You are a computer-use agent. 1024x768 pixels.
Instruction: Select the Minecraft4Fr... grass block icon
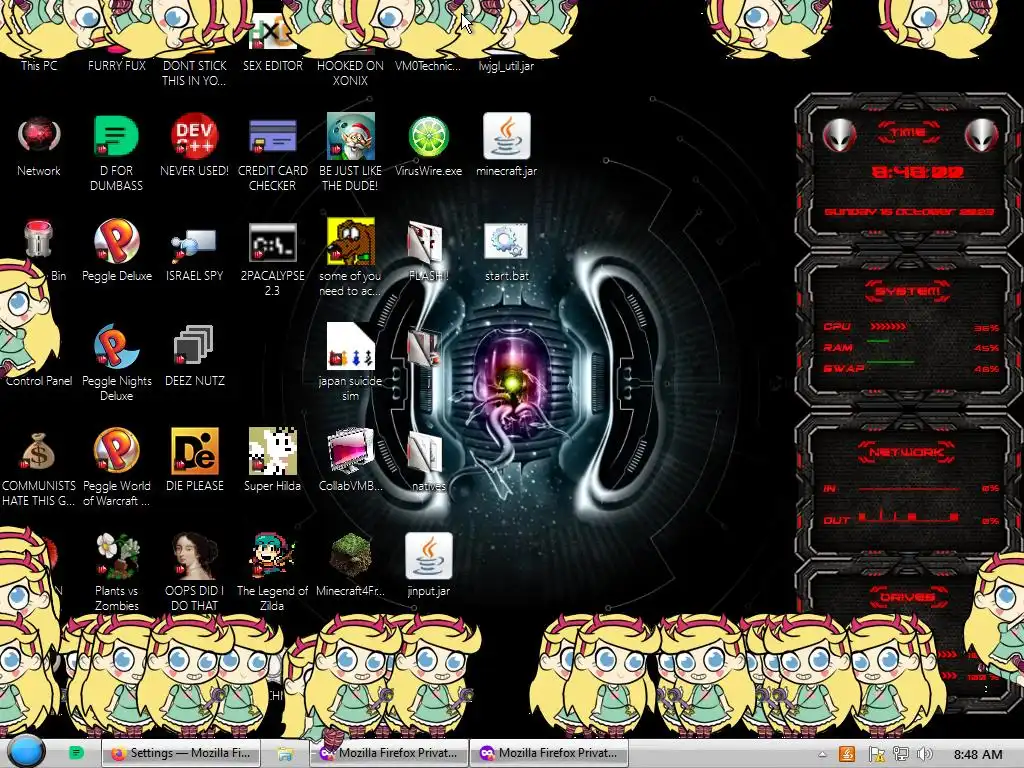tap(351, 555)
